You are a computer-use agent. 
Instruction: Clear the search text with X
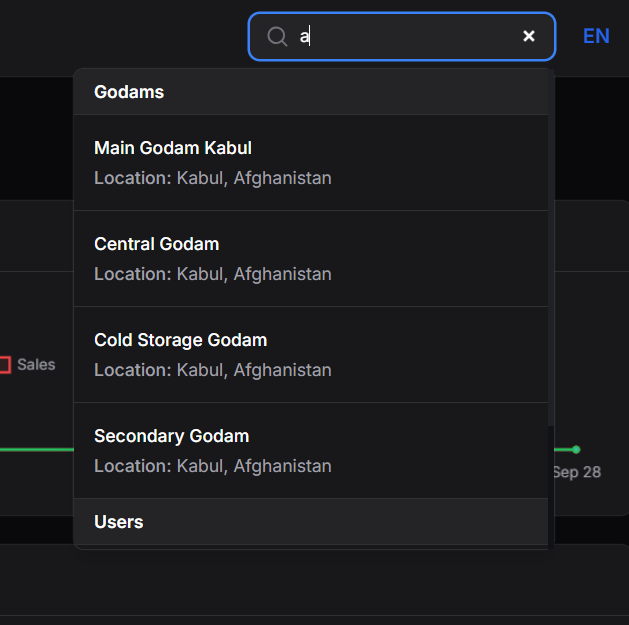point(529,36)
